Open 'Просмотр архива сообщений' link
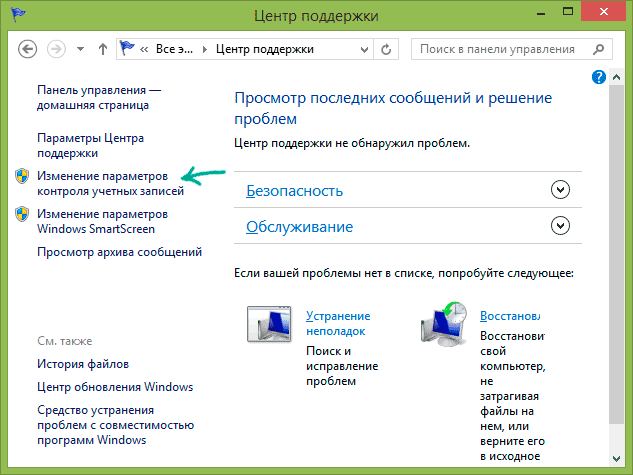The image size is (633, 475). [119, 252]
